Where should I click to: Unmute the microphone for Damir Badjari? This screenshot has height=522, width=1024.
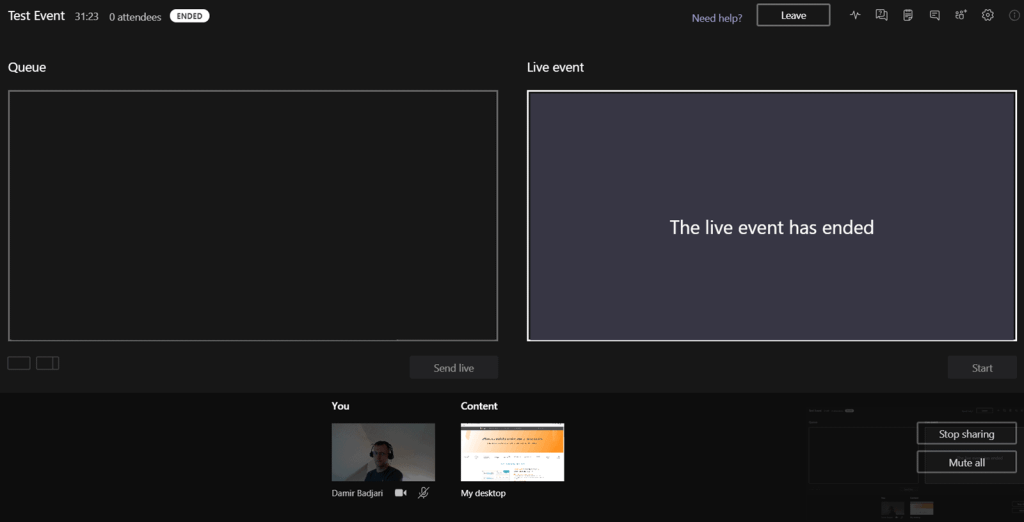(x=424, y=493)
